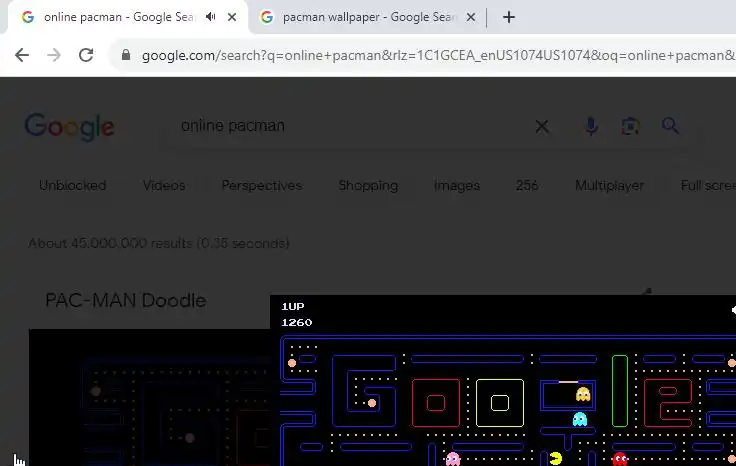
Task: Close the online pacman tab
Action: pyautogui.click(x=232, y=17)
